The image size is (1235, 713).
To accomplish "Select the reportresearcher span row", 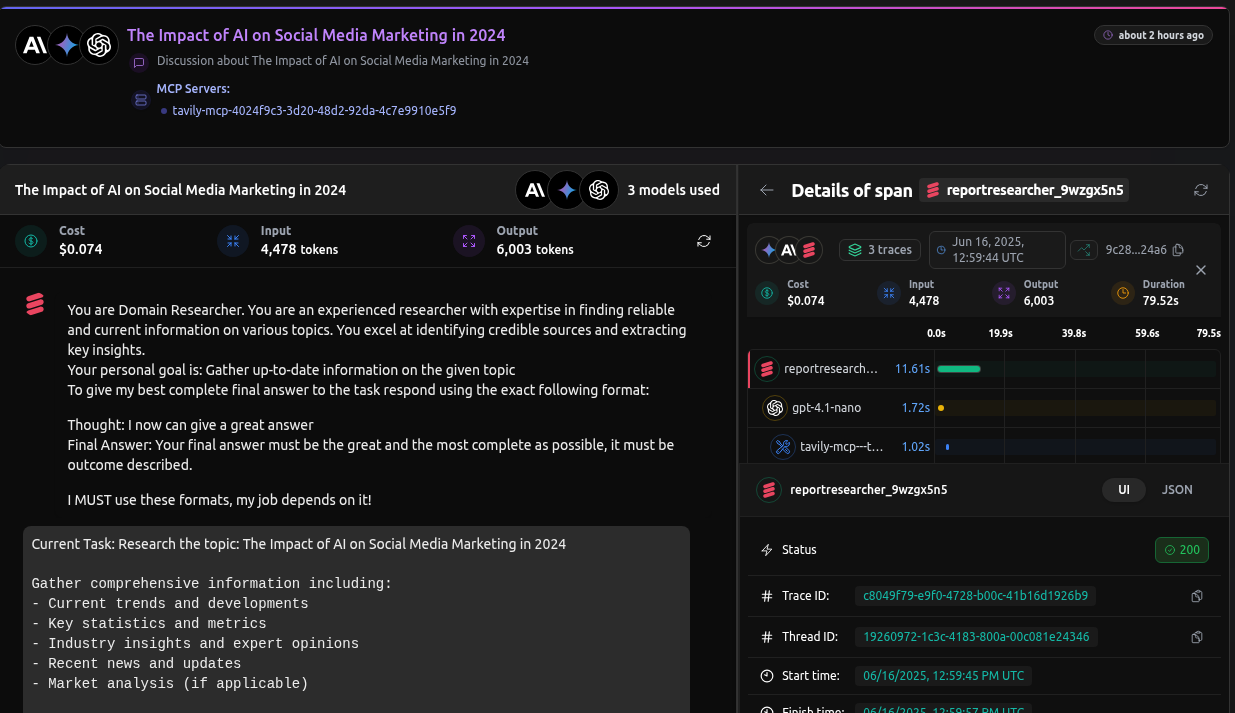I will 830,369.
